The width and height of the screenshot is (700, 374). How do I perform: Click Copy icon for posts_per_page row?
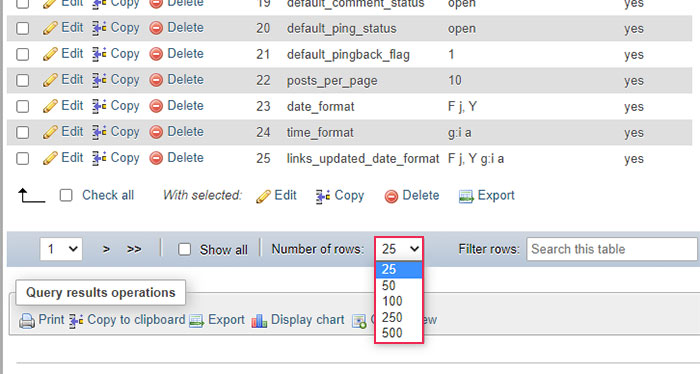(x=99, y=80)
